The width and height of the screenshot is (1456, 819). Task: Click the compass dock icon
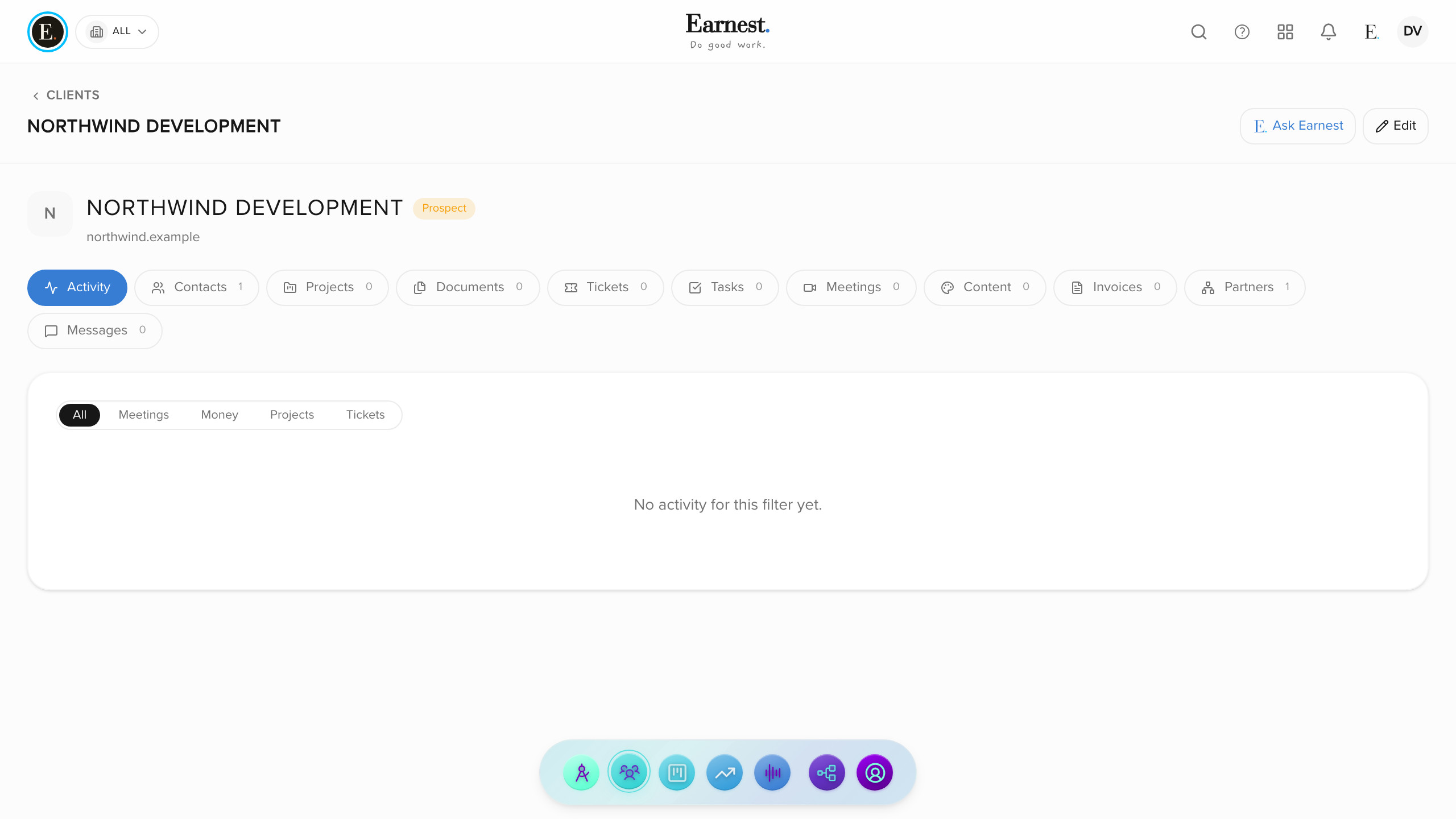click(x=581, y=773)
